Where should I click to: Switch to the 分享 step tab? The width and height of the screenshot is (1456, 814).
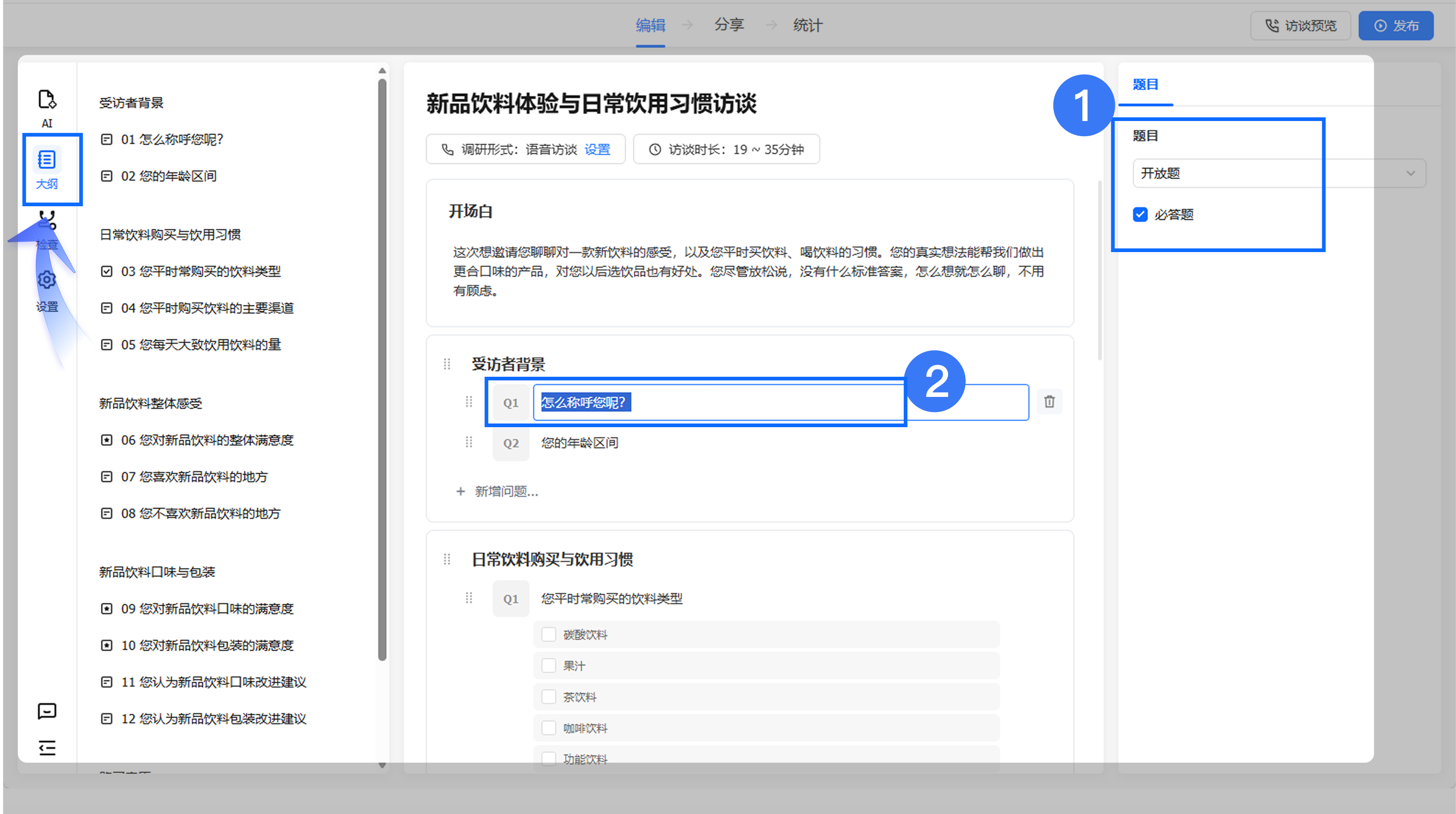click(x=729, y=25)
